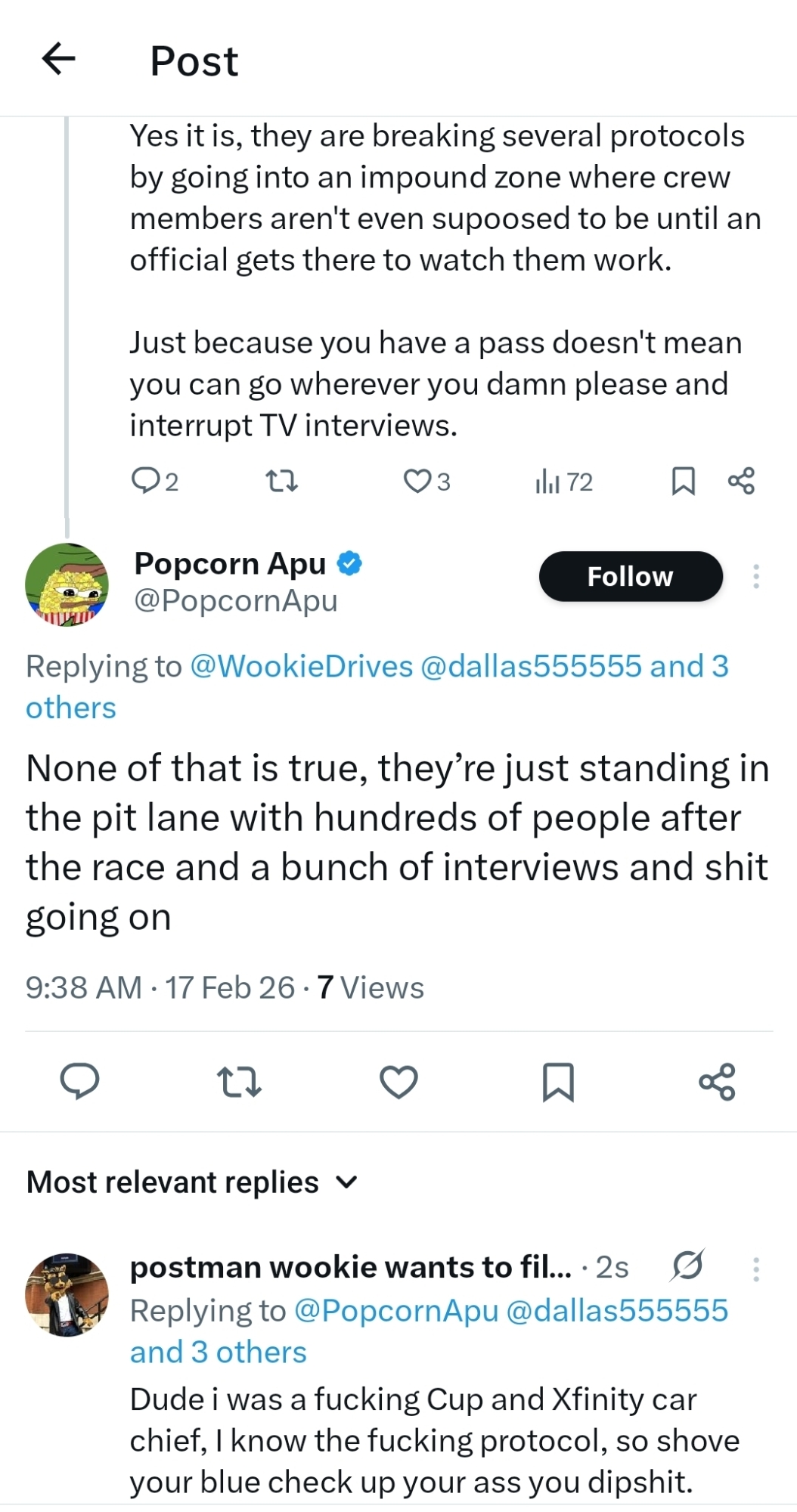Open the @PopcornApu mention in the reply
The image size is (797, 1512).
[x=395, y=1311]
